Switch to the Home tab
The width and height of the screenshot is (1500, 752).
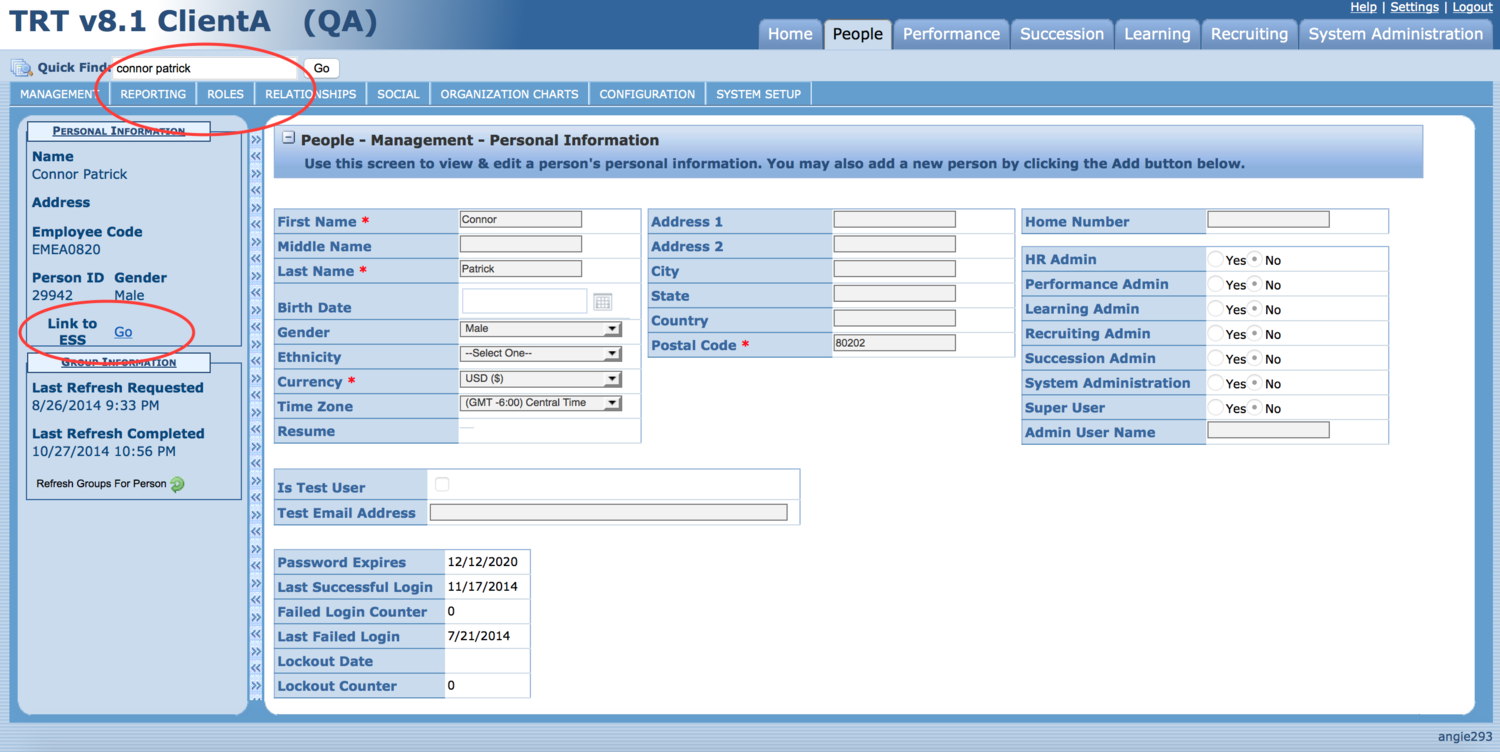point(790,34)
